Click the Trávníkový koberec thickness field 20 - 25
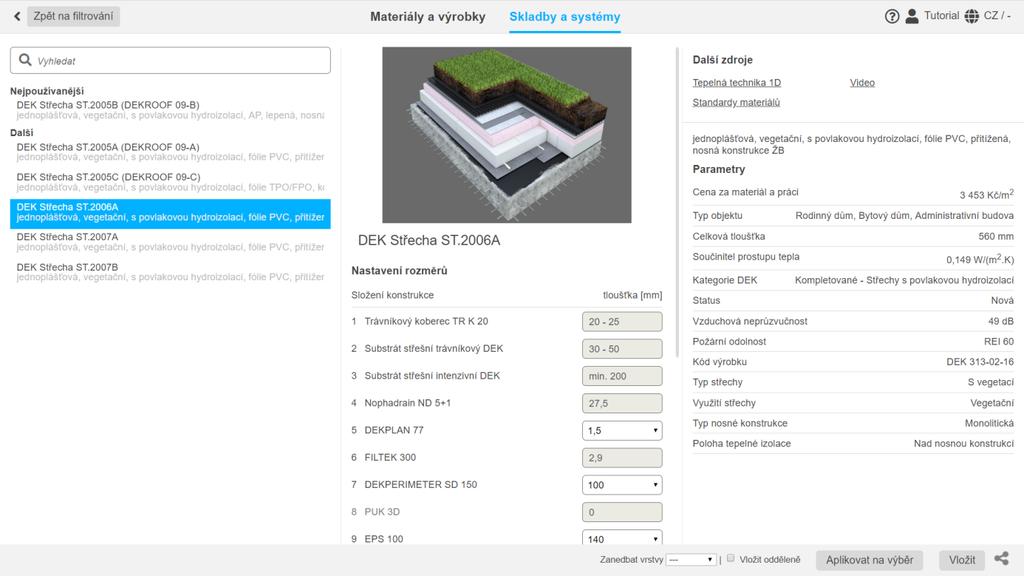 click(x=622, y=321)
